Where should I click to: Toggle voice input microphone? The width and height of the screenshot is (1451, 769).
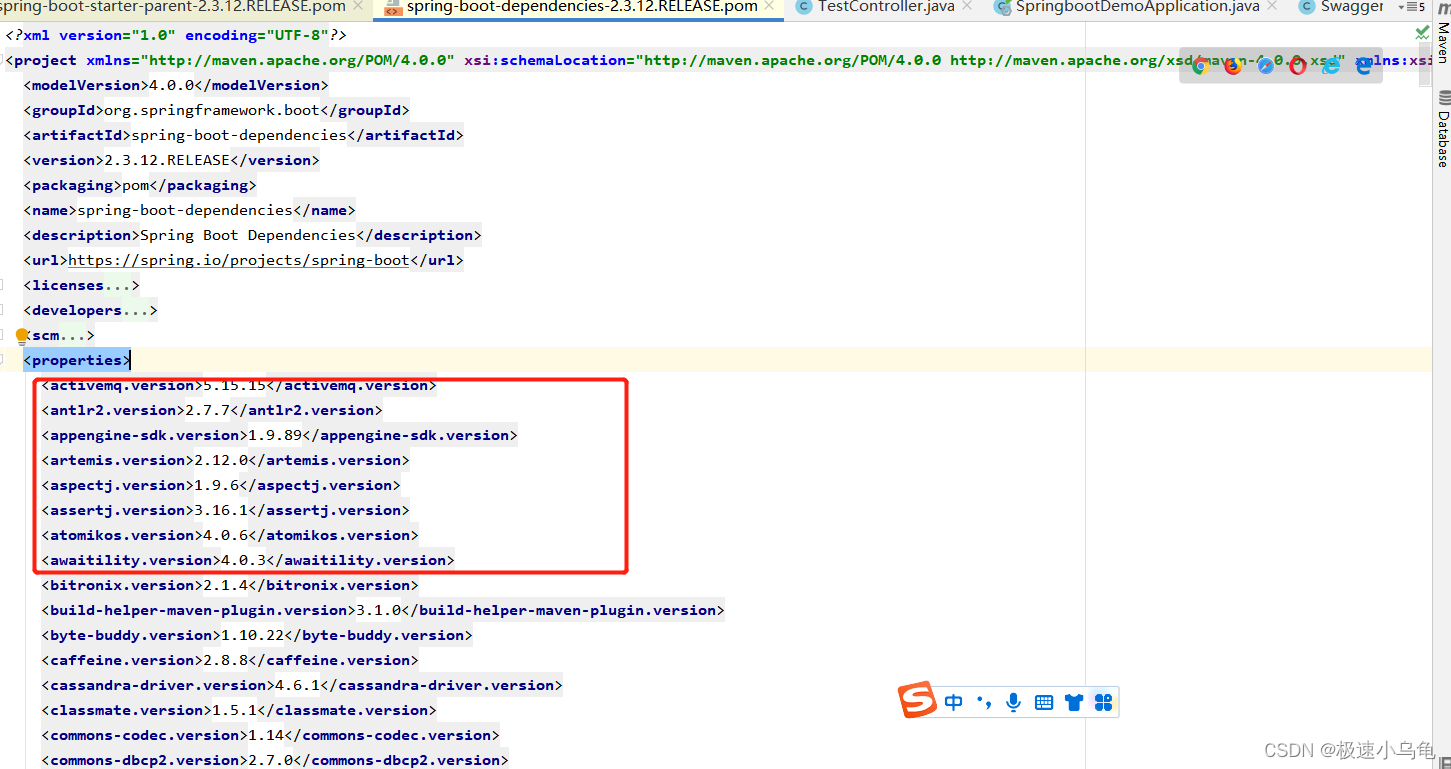pyautogui.click(x=1013, y=701)
